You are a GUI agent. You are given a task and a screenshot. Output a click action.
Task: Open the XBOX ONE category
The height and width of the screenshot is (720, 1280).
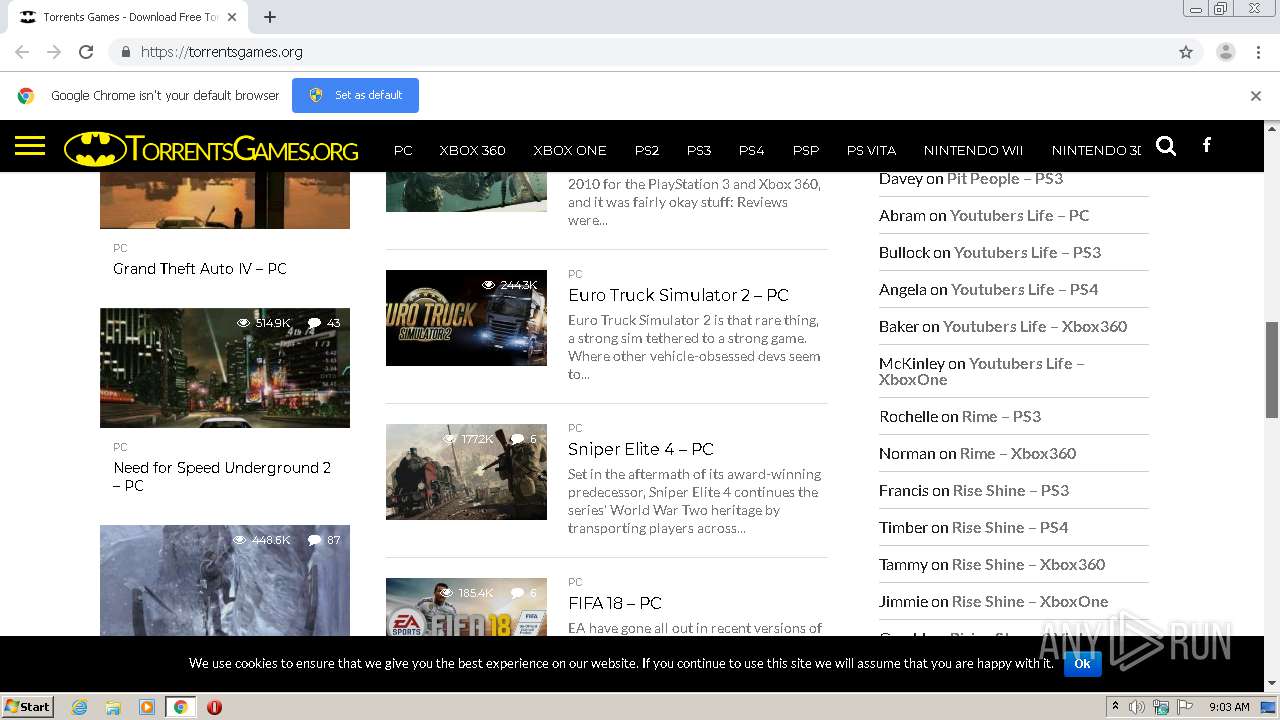pyautogui.click(x=570, y=150)
